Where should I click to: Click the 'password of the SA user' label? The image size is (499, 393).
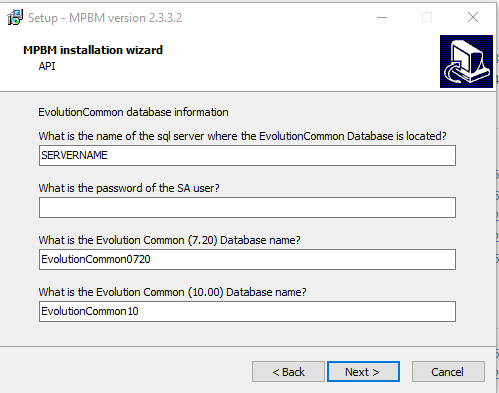pyautogui.click(x=129, y=188)
